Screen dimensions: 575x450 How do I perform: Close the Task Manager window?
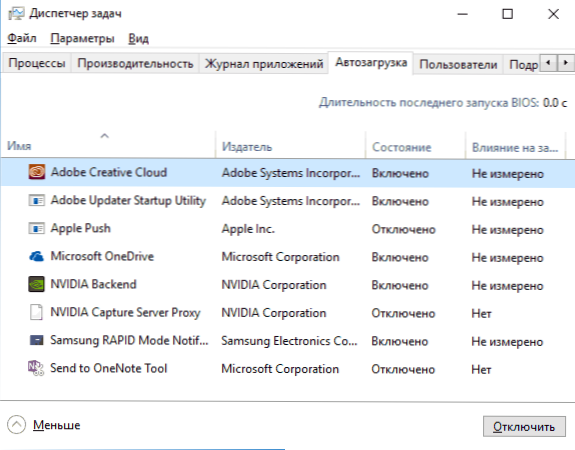[x=553, y=14]
